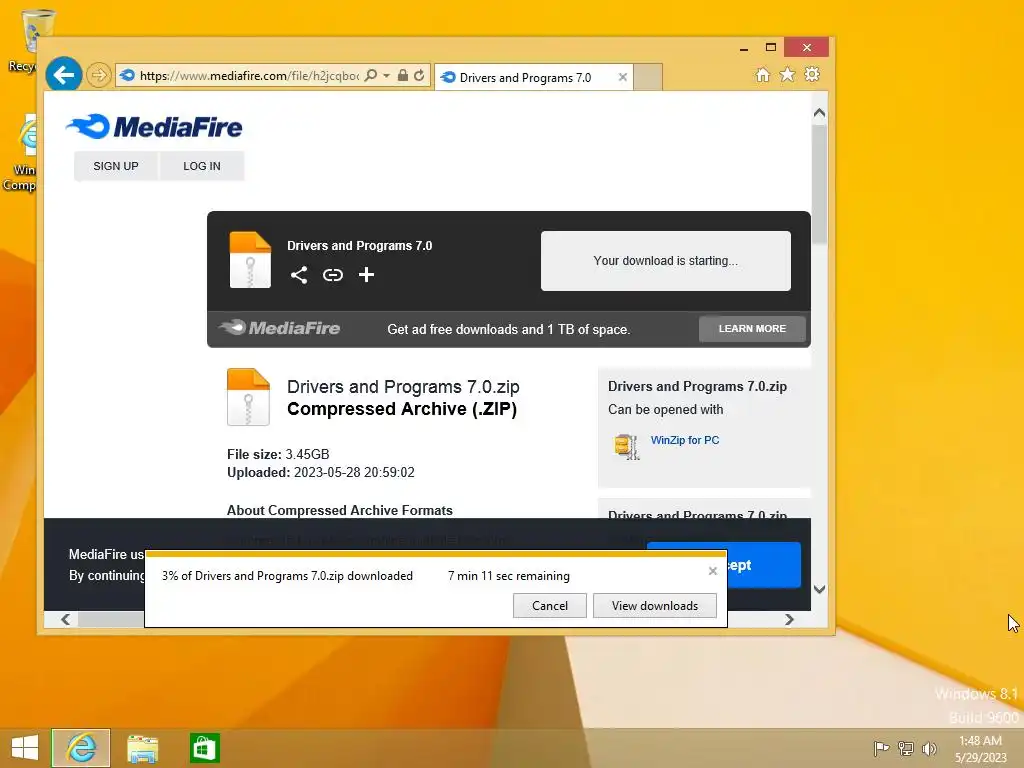This screenshot has width=1024, height=768.
Task: Click the grey MediaFire logo in ad strip
Action: (x=280, y=328)
